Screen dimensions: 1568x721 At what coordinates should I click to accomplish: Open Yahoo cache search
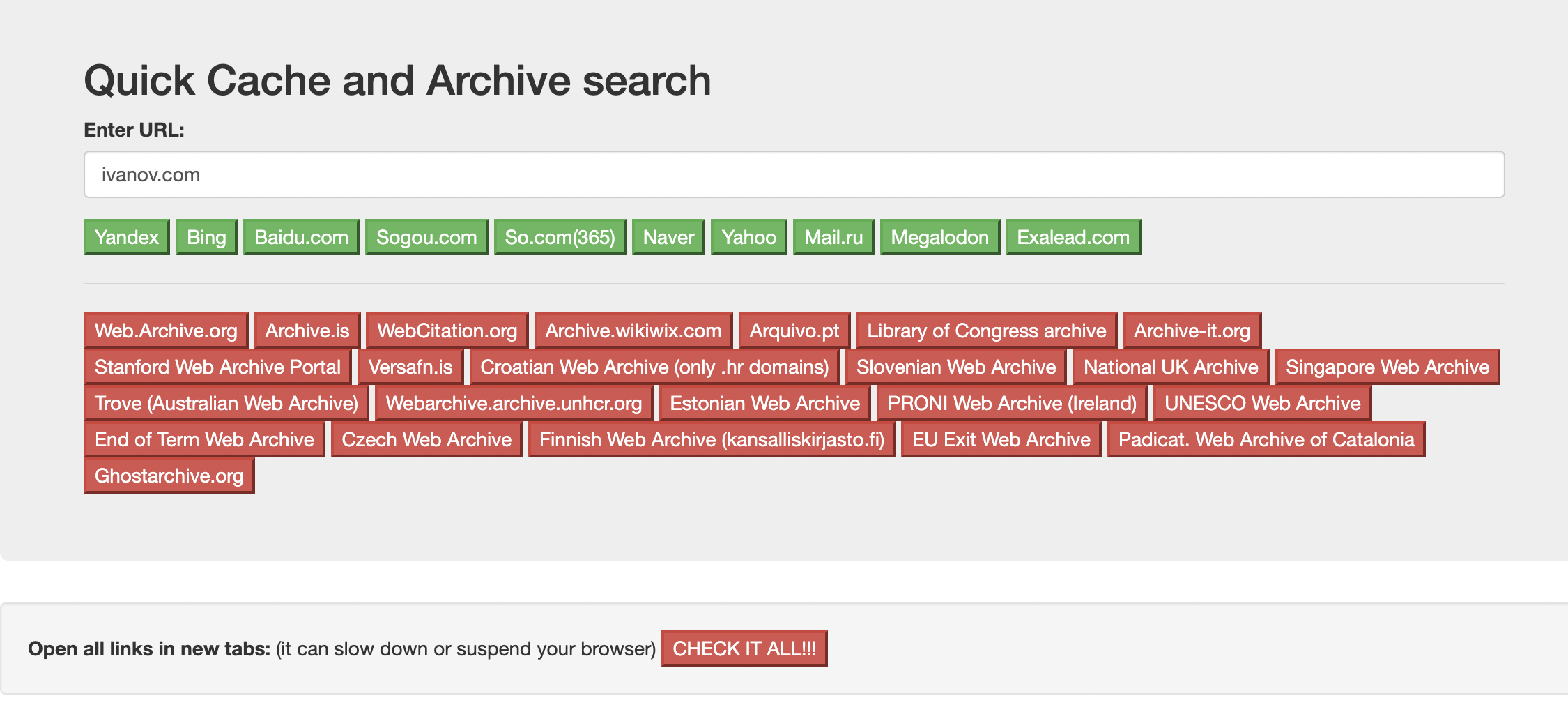coord(748,237)
